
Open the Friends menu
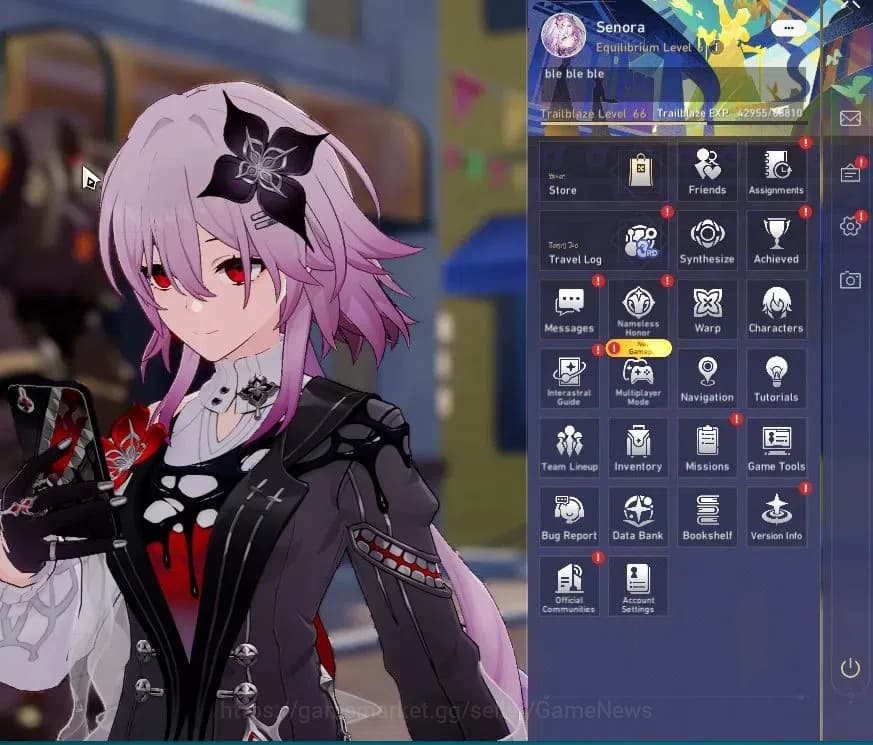coord(707,172)
